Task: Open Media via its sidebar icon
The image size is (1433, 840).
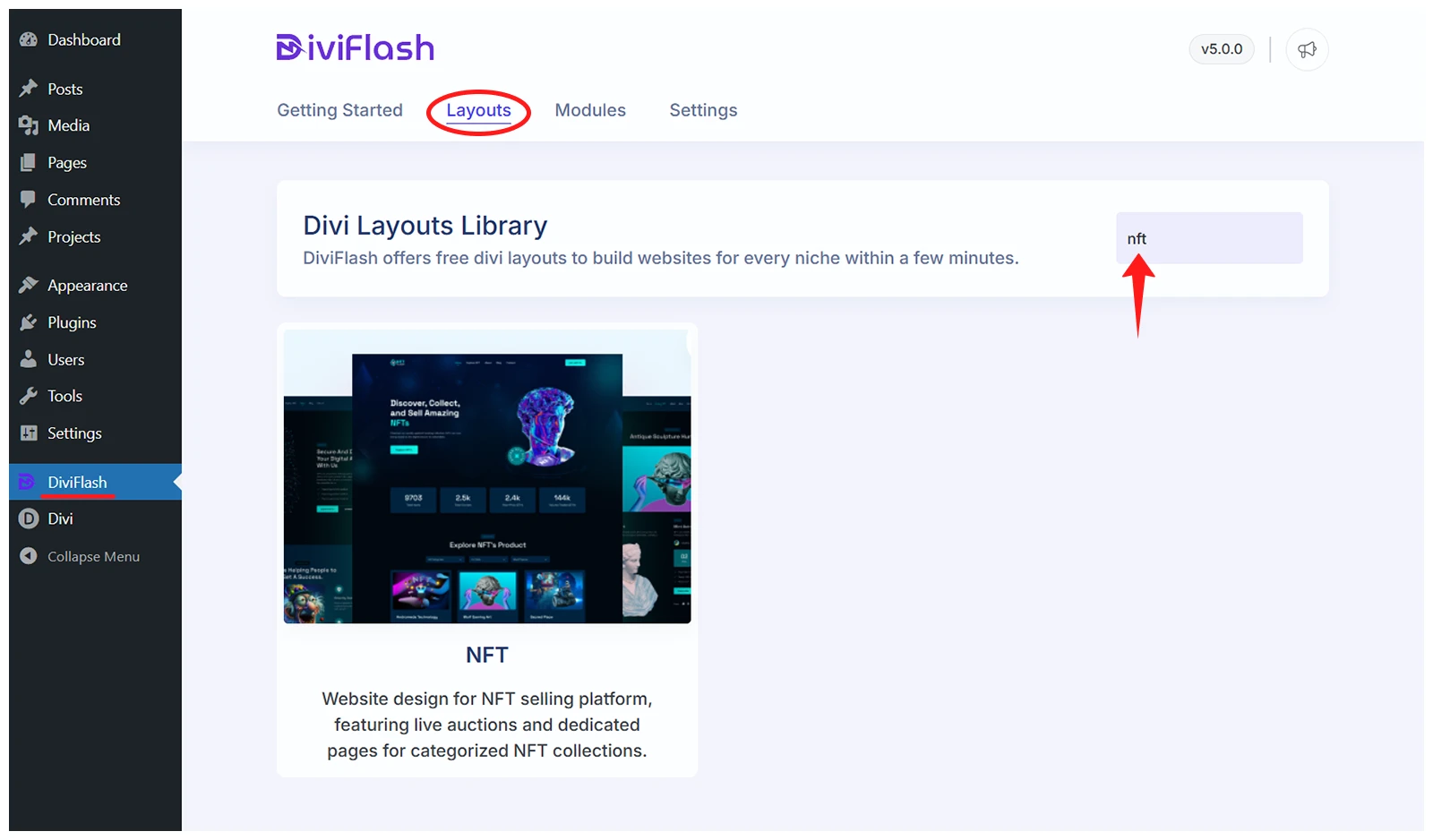Action: (29, 125)
